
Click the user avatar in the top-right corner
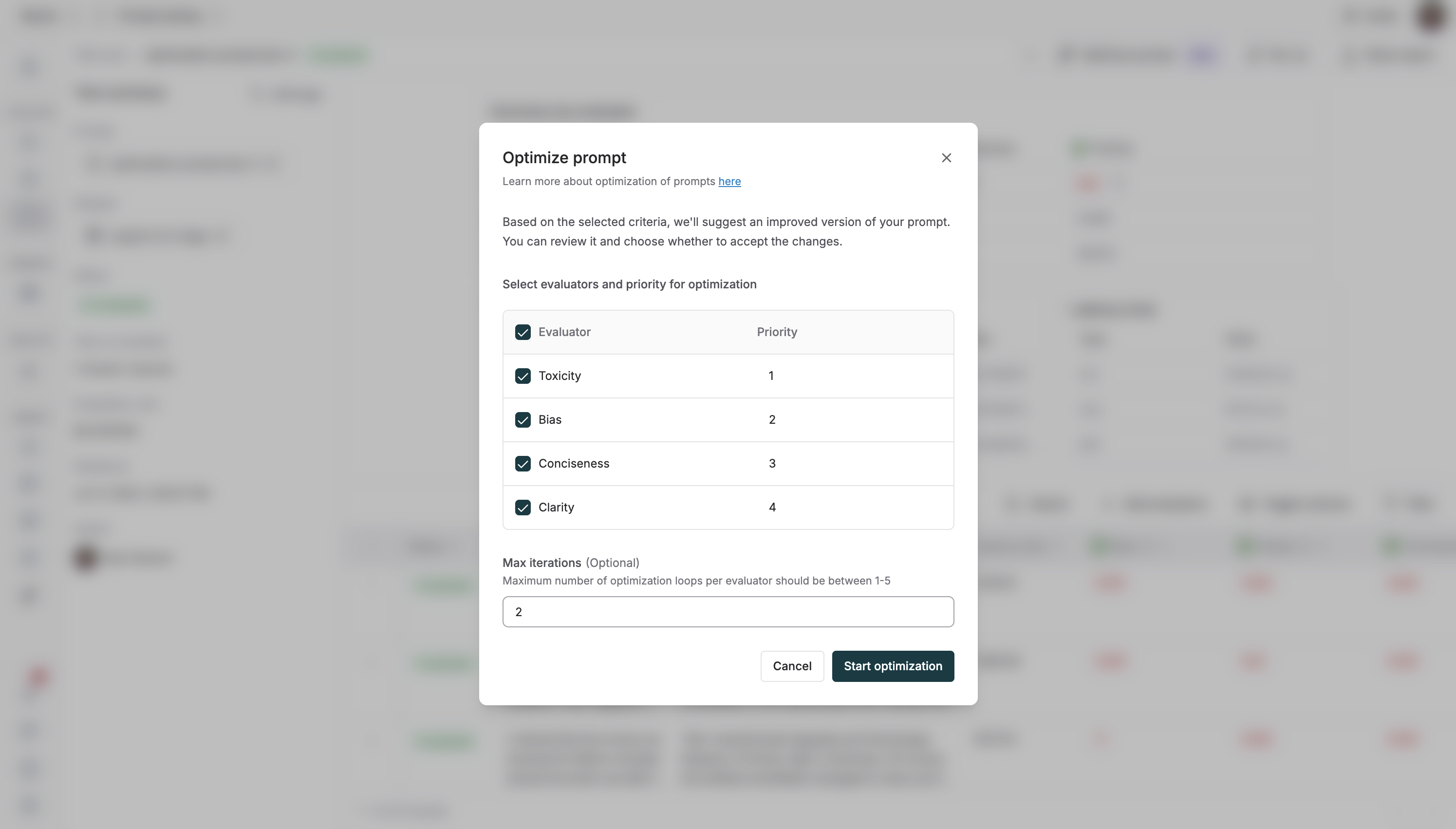coord(1431,17)
